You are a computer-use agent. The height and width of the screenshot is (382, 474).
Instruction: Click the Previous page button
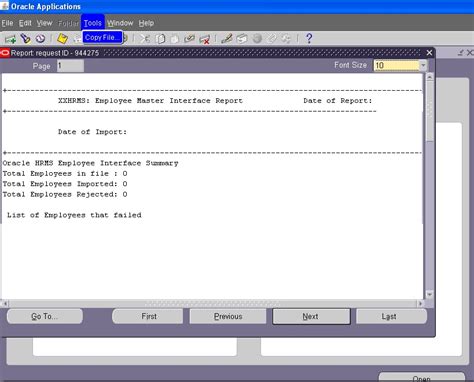(x=228, y=316)
